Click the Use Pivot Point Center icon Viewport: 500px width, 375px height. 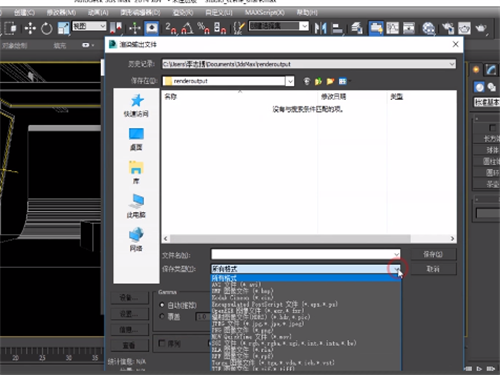(116, 28)
